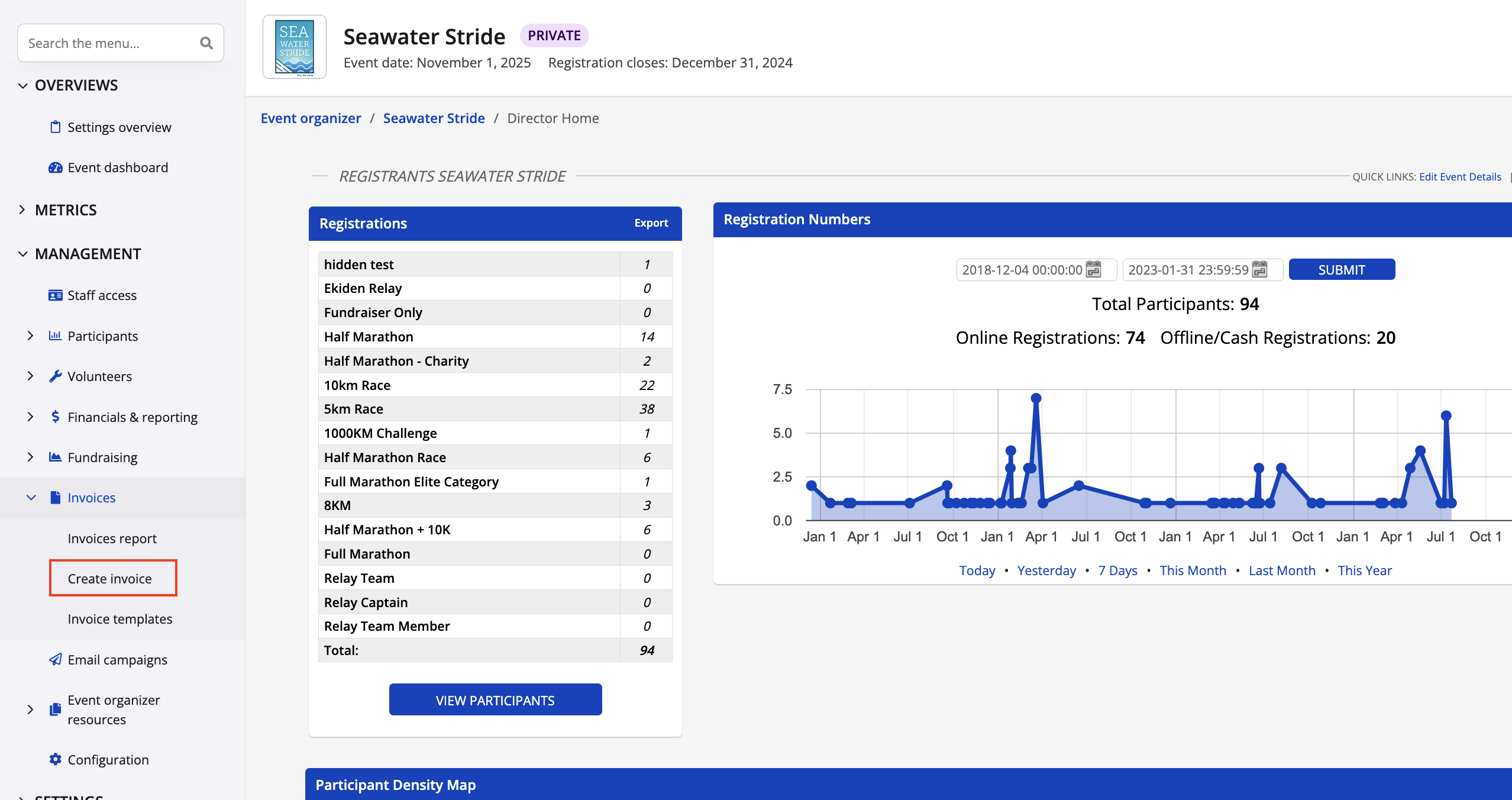Open the Create invoice menu item
1512x800 pixels.
110,578
